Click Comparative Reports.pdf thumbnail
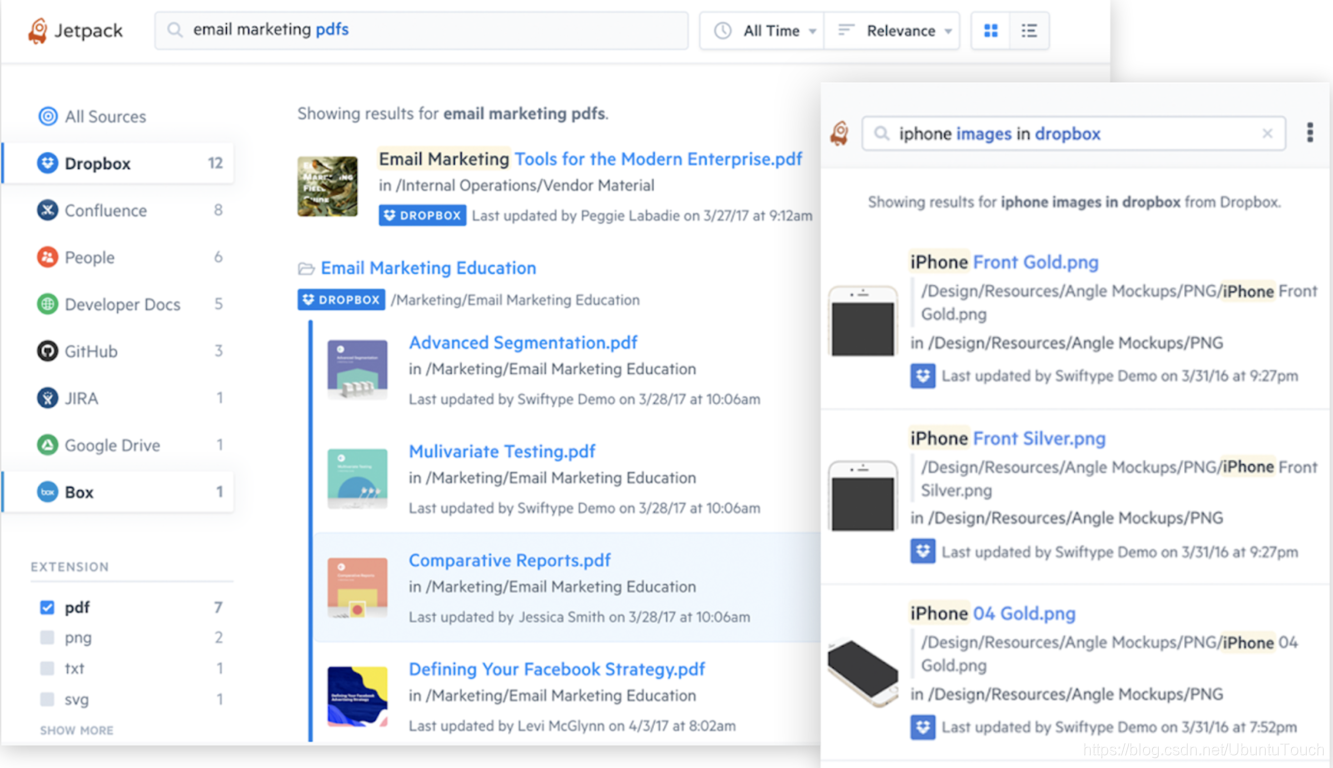This screenshot has height=768, width=1333. point(357,588)
